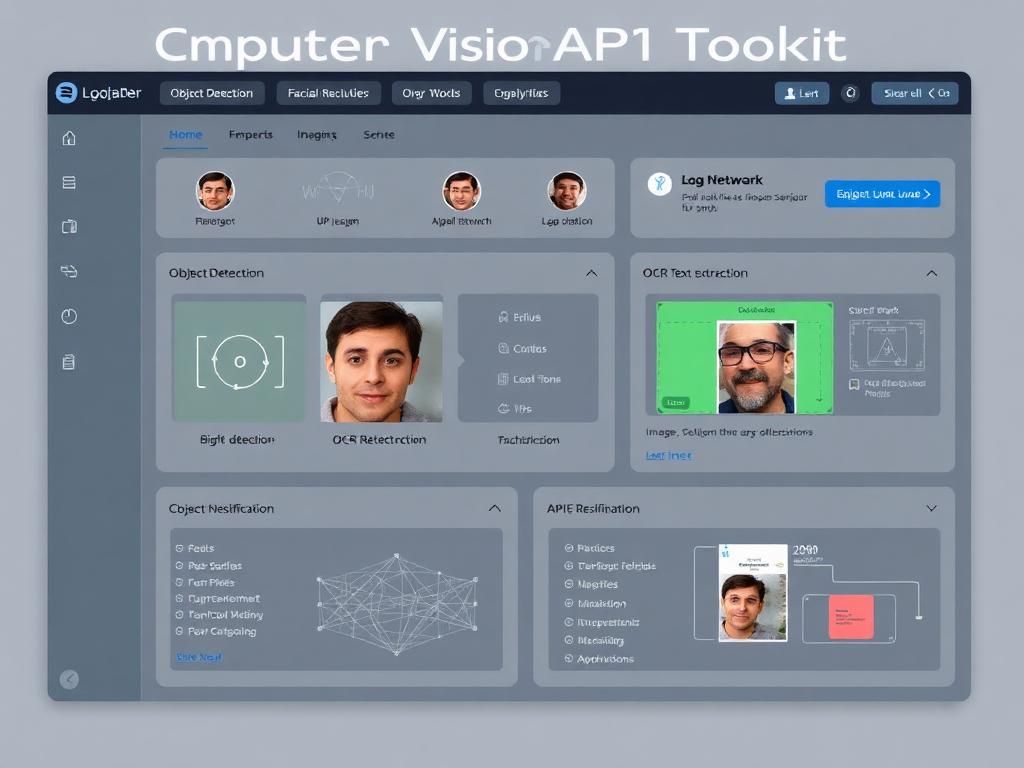1024x768 pixels.
Task: Select the copy documents sidebar icon
Action: tap(69, 227)
